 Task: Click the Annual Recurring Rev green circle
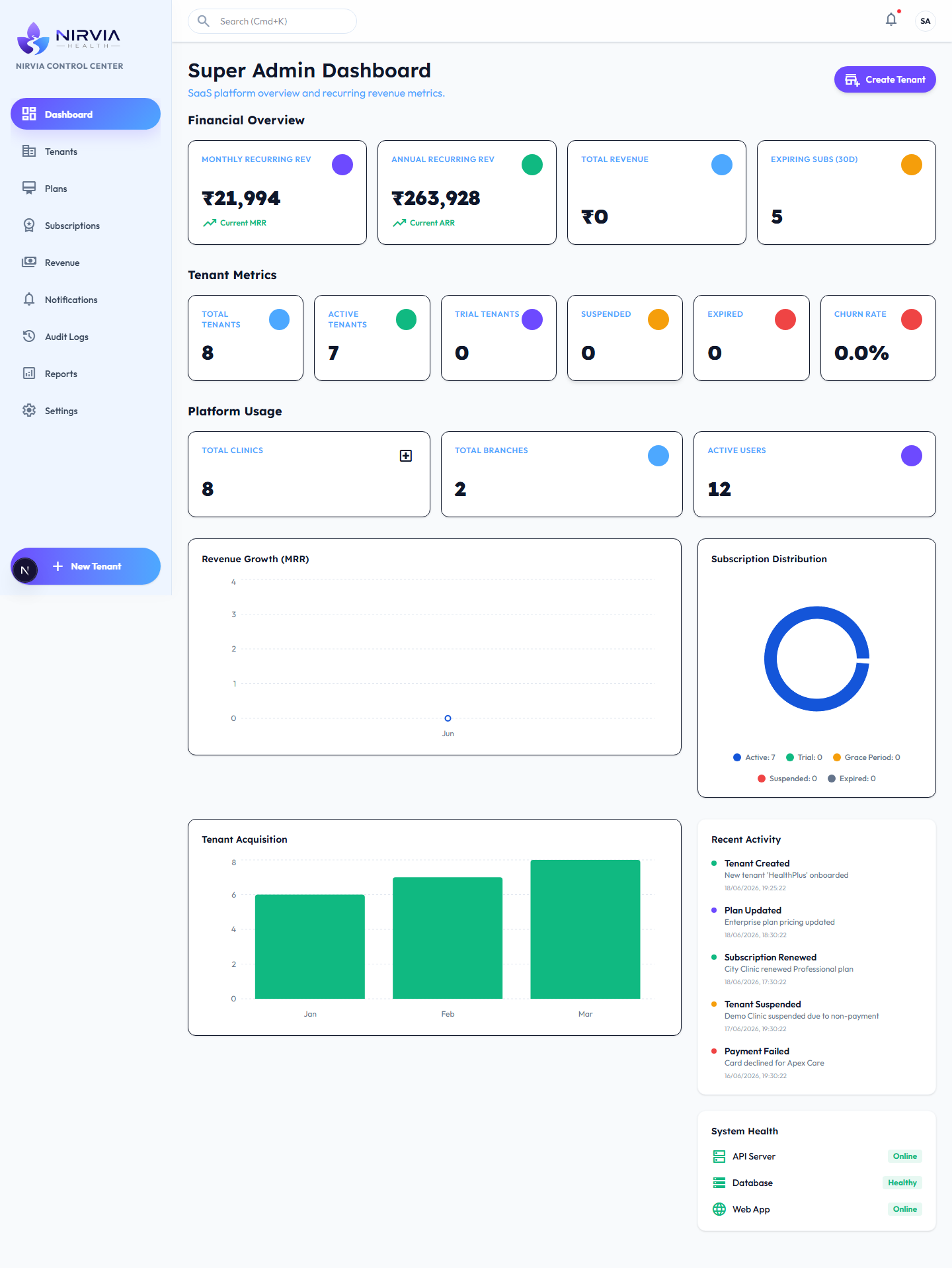(x=532, y=165)
